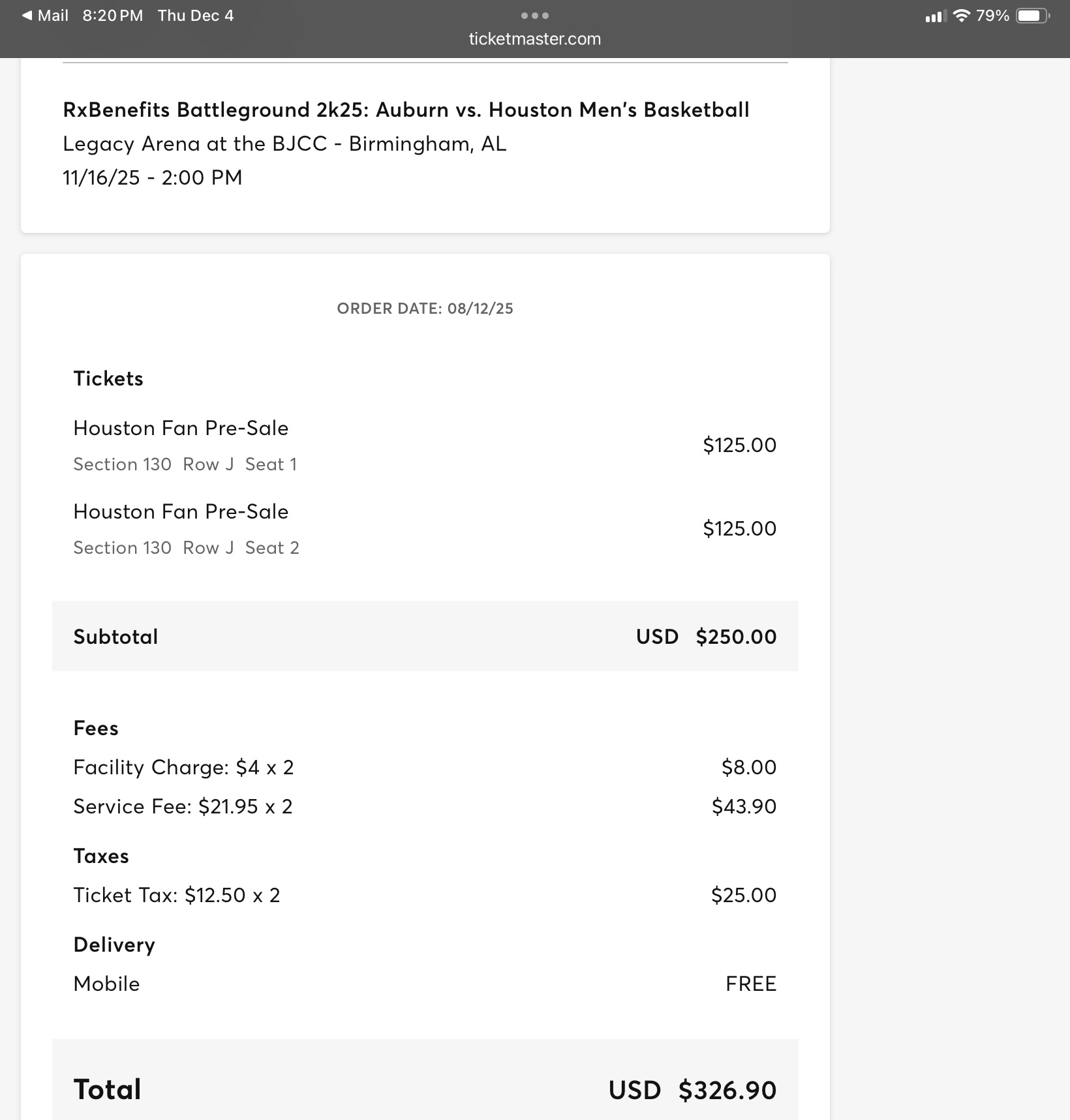Image resolution: width=1070 pixels, height=1120 pixels.
Task: Tap the ticketmaster.com address bar
Action: tap(535, 39)
